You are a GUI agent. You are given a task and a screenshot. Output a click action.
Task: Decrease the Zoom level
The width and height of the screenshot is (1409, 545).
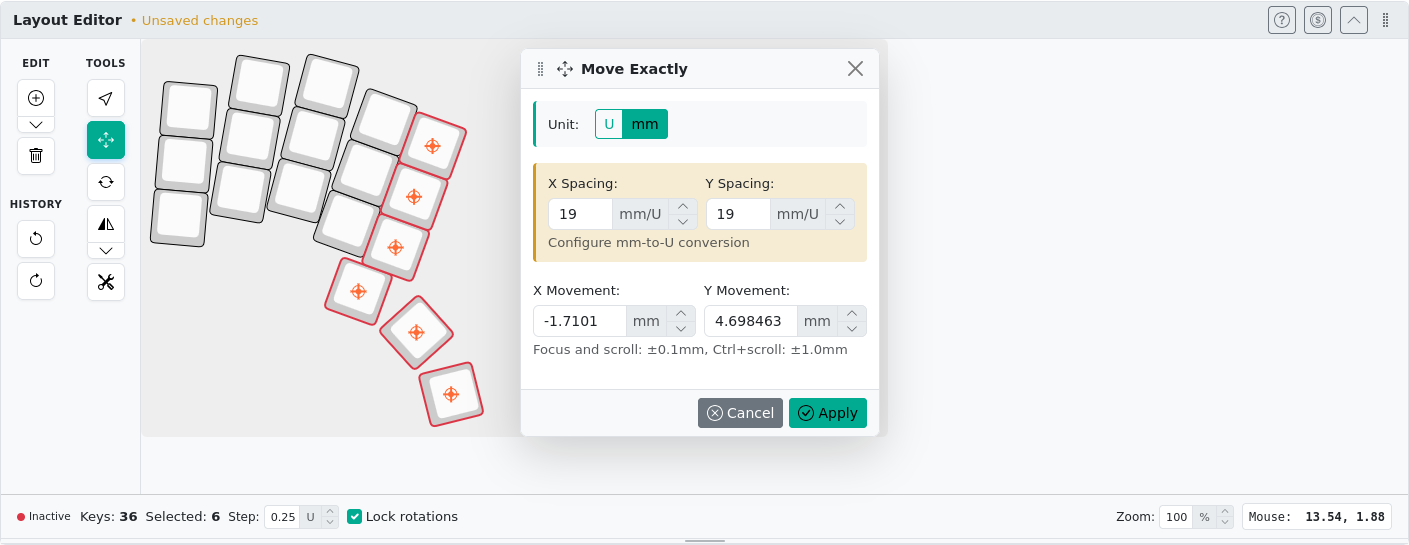[1225, 523]
